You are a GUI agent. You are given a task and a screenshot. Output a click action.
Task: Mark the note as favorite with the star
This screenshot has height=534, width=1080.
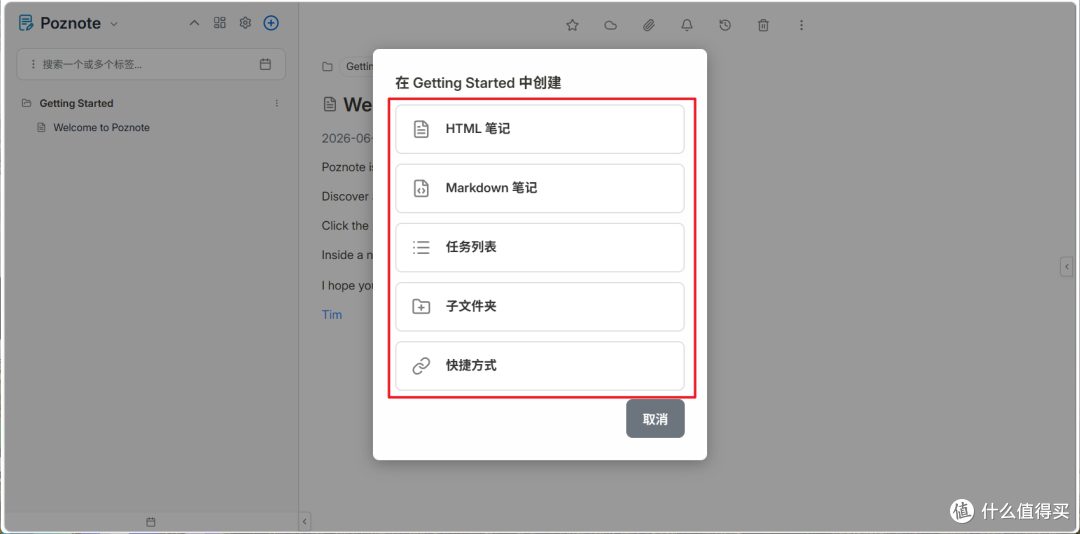coord(572,25)
